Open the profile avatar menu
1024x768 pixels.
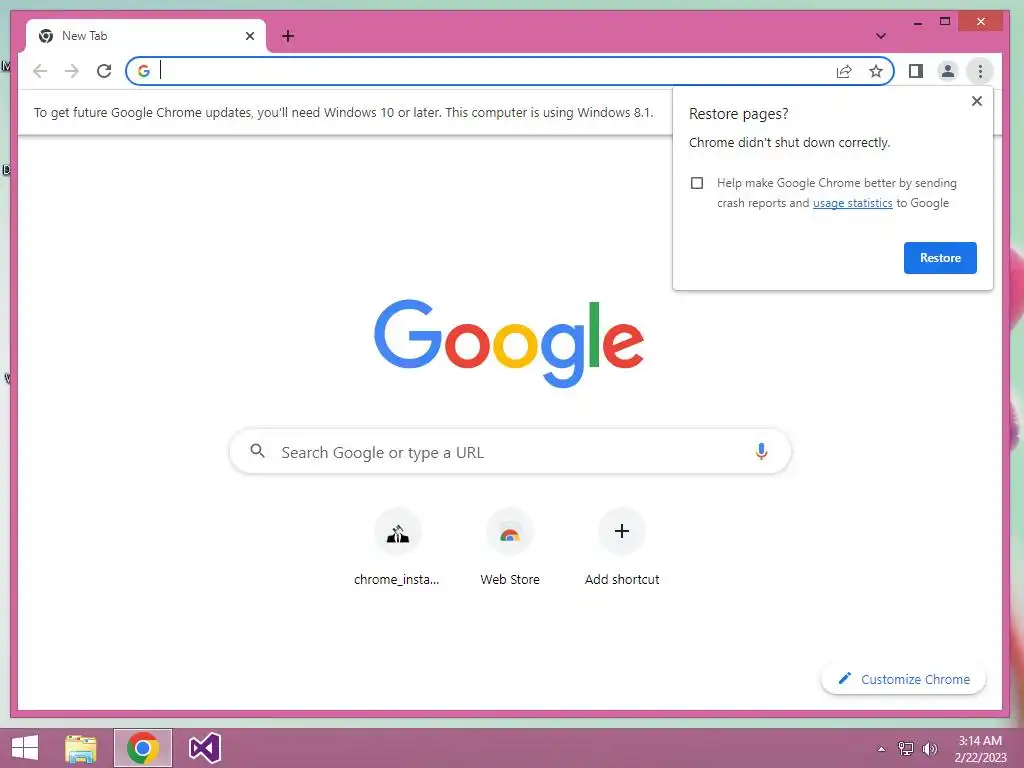948,71
